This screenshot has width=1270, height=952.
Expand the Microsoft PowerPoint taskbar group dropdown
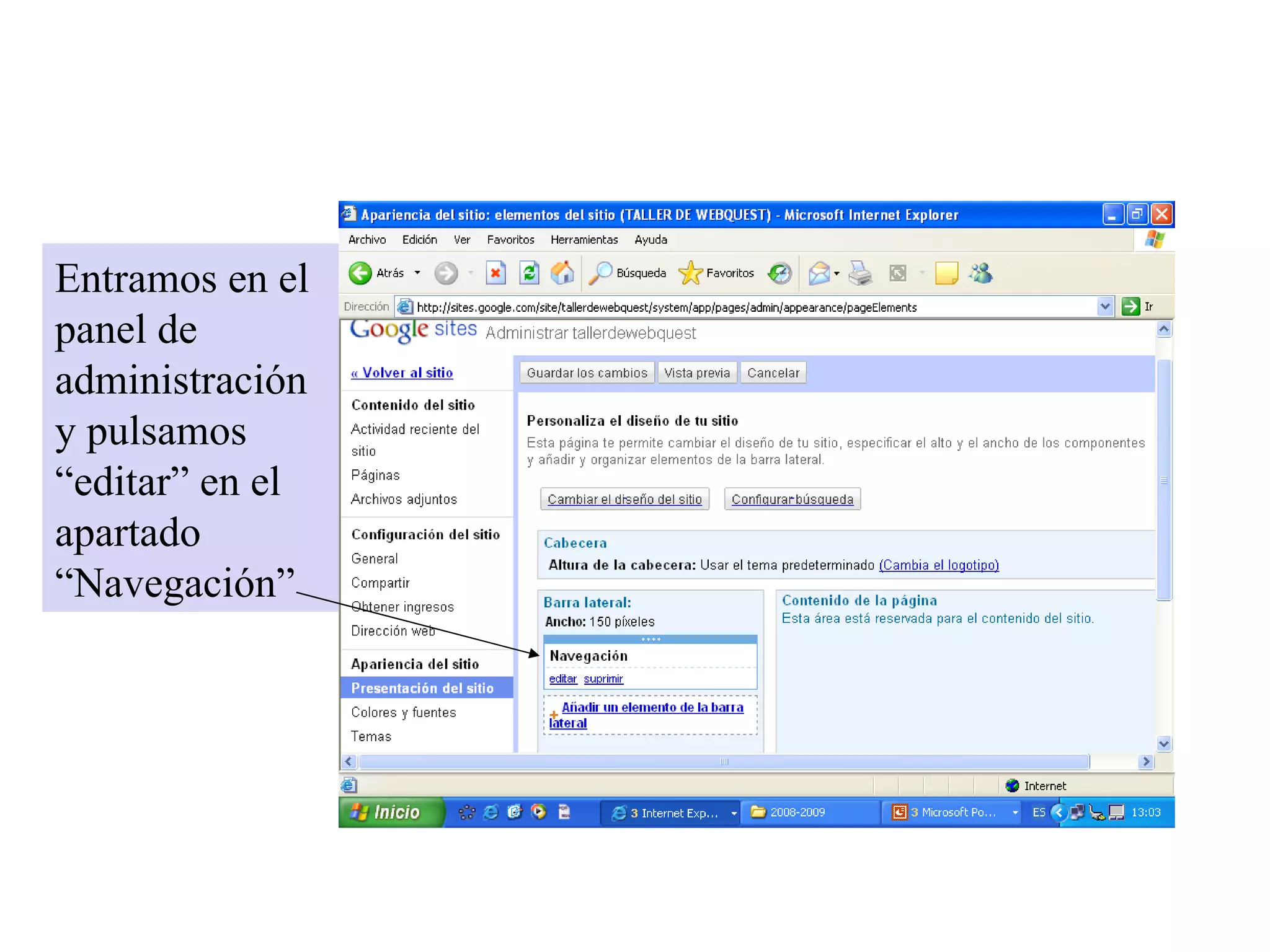click(x=1015, y=813)
